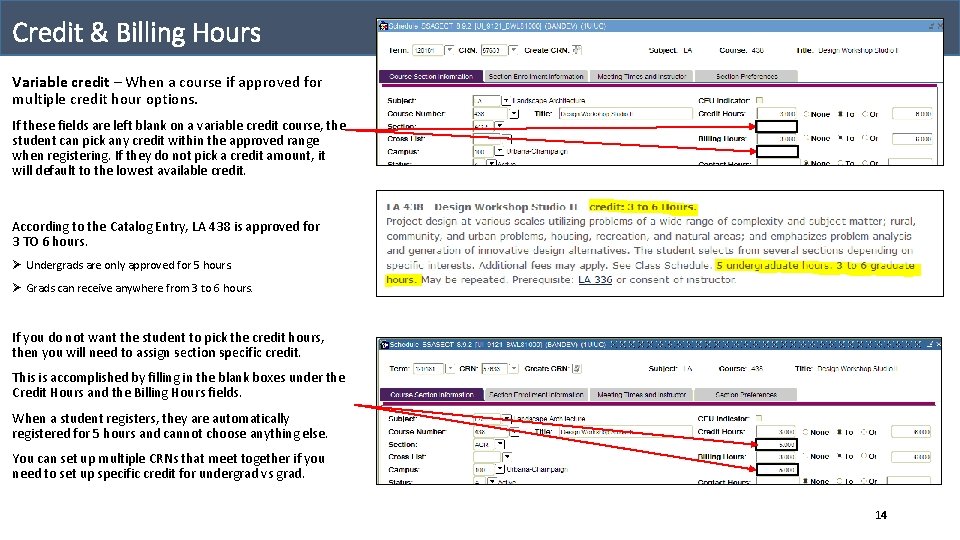Click 'Undergrads are only approved for 5 hours' bullet
Image resolution: width=960 pixels, height=540 pixels.
[129, 265]
